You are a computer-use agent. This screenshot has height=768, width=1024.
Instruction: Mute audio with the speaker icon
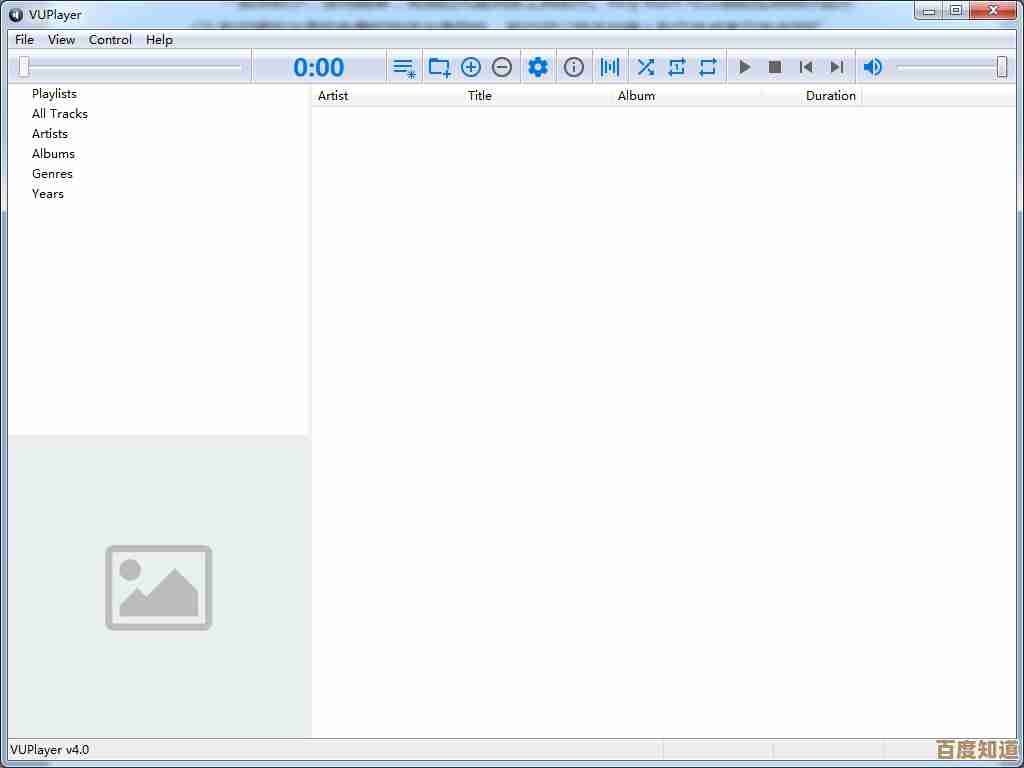[873, 68]
